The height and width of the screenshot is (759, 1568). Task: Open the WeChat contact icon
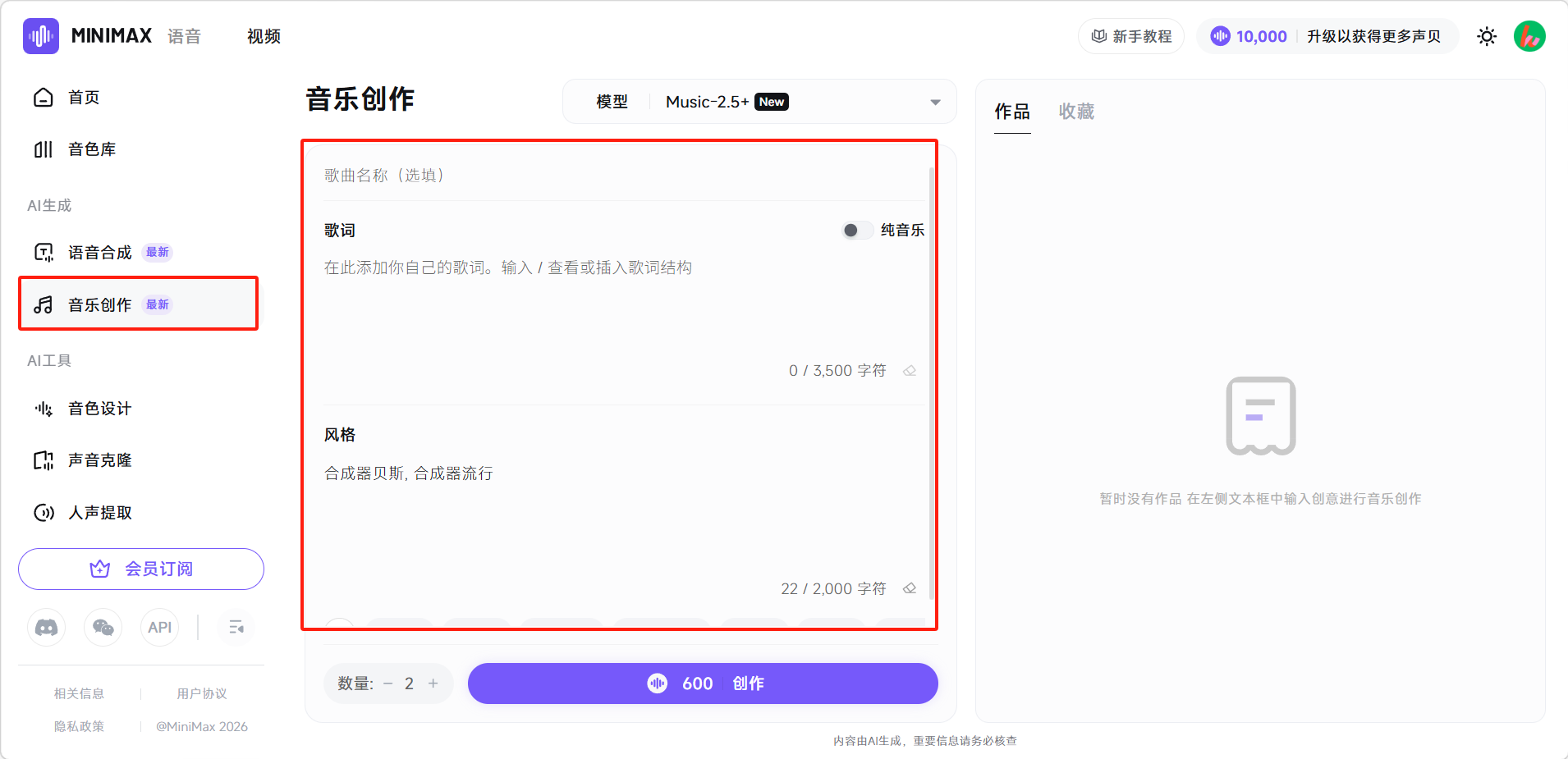[x=103, y=628]
